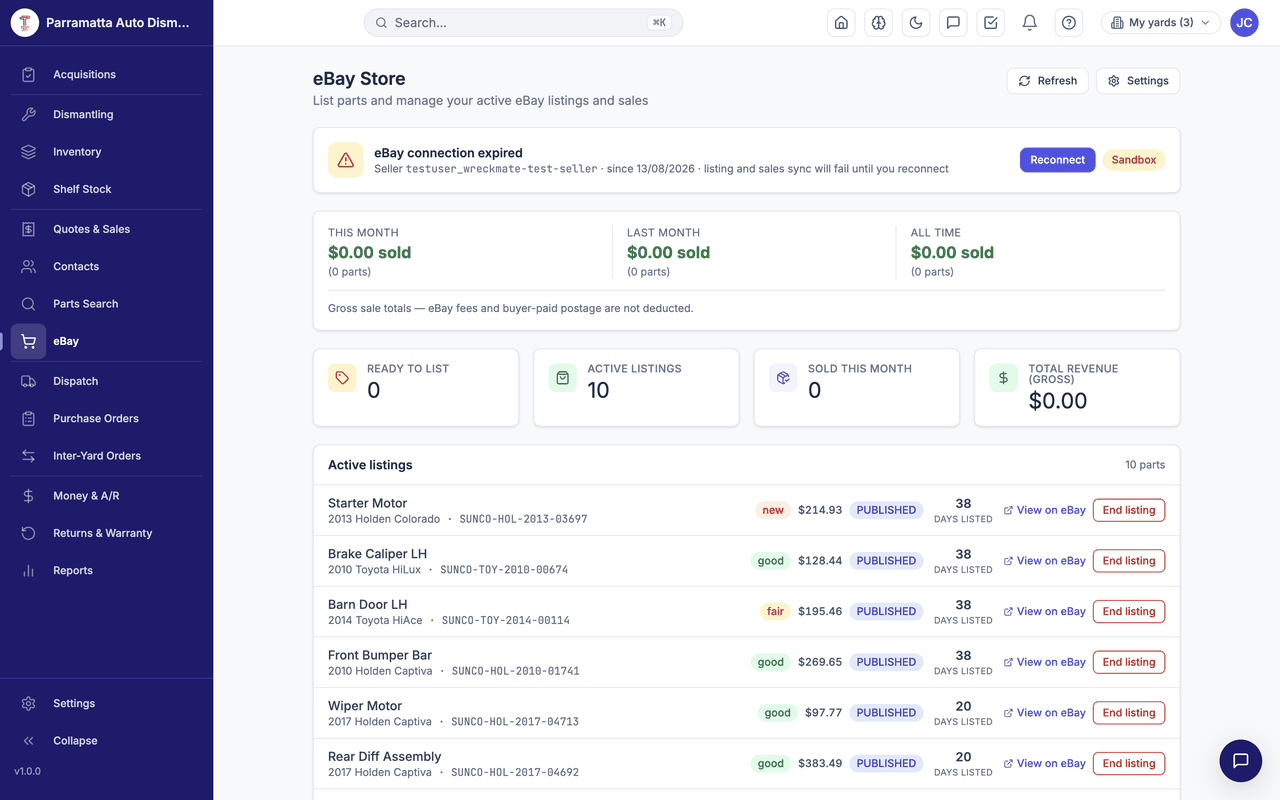Click the connection expired warning icon
The height and width of the screenshot is (800, 1280).
(x=346, y=160)
